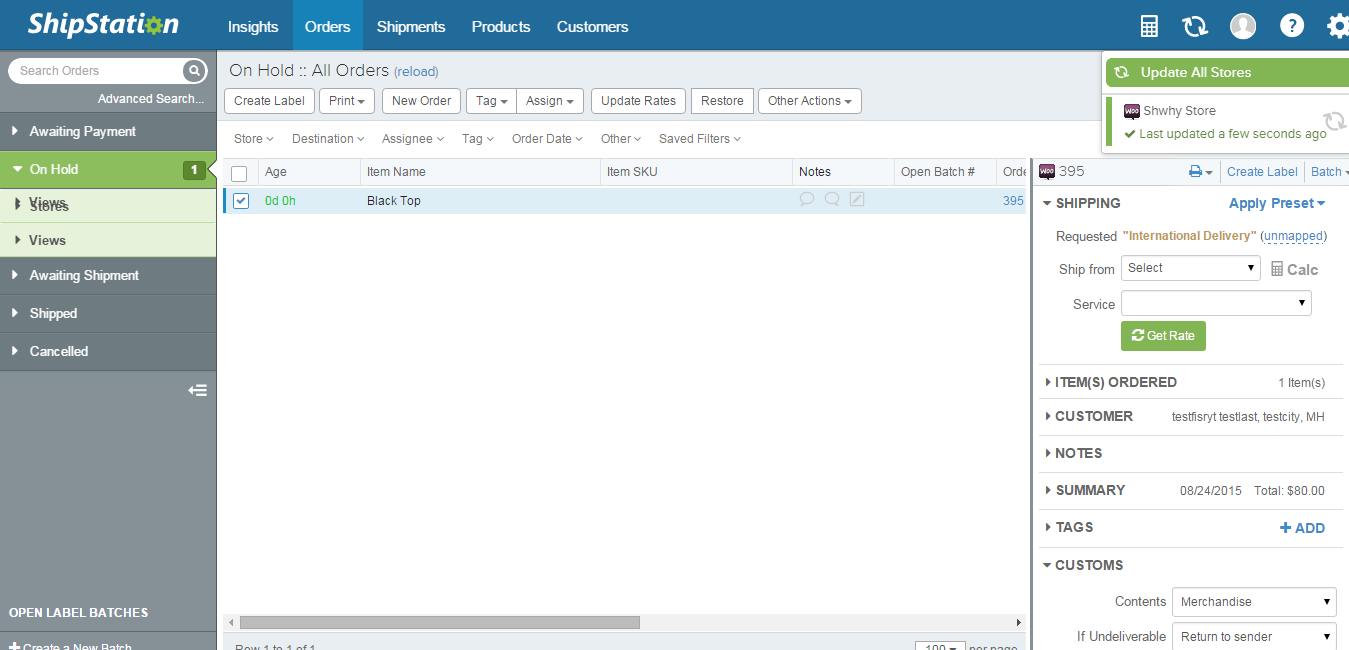Click the green Get Rate button

tap(1163, 336)
